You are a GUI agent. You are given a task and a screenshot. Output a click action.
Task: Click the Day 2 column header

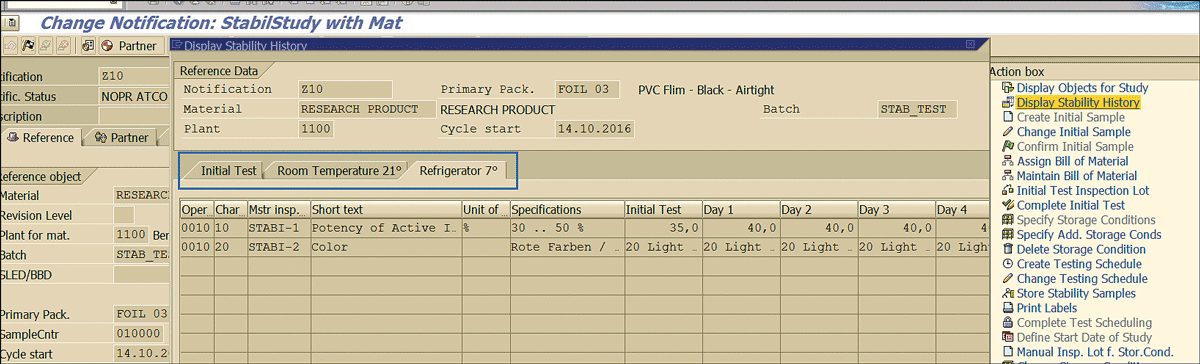pos(817,210)
